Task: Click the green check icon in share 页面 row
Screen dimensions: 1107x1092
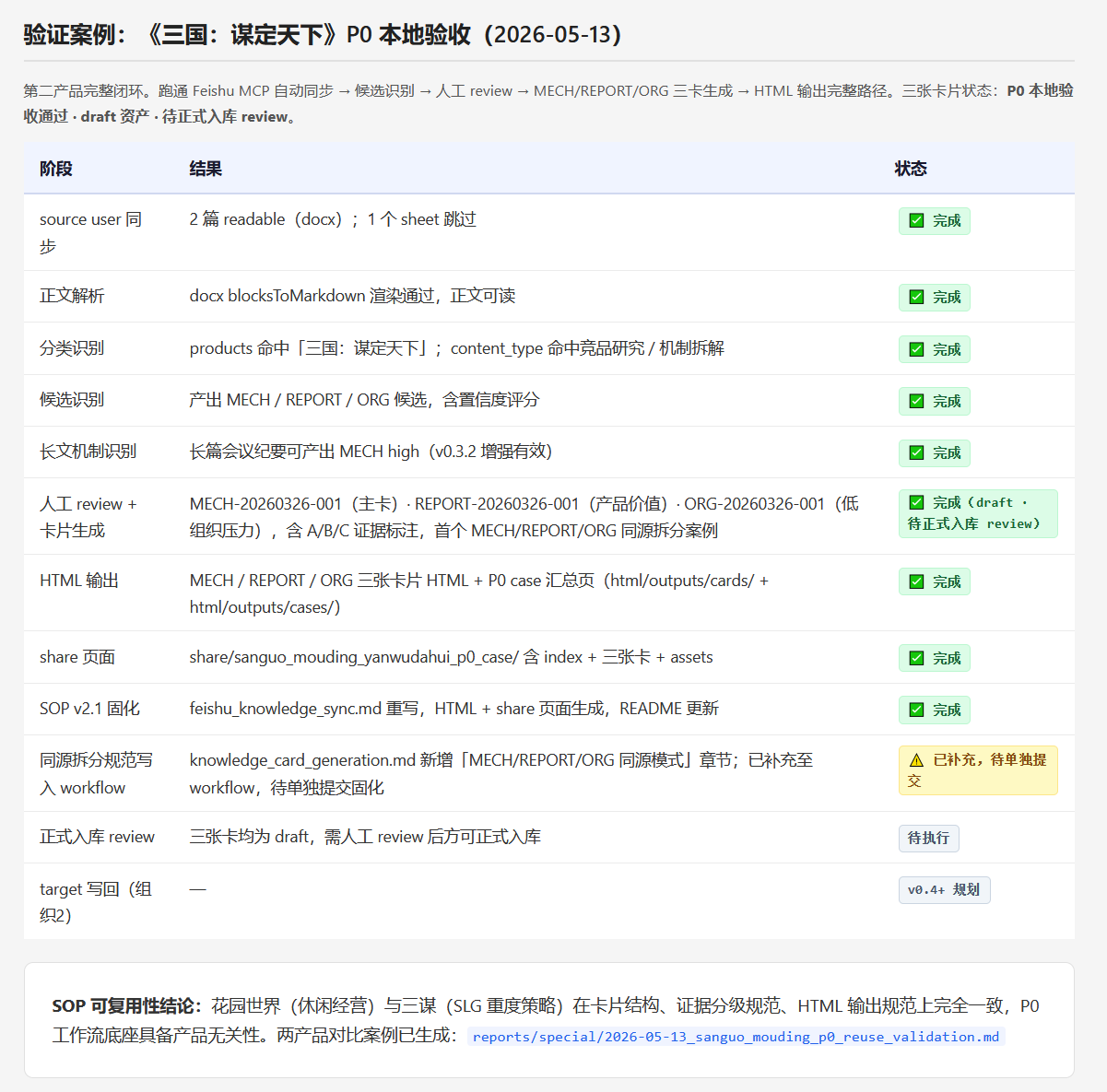Action: [x=916, y=658]
